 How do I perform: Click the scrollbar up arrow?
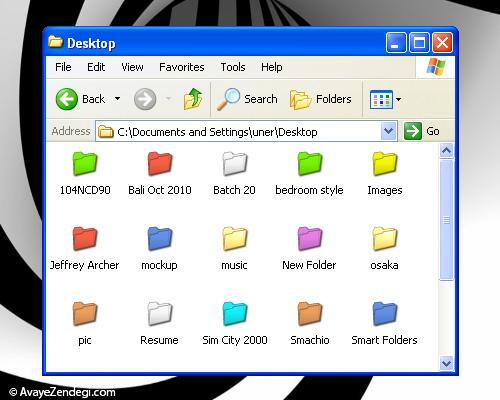click(446, 151)
